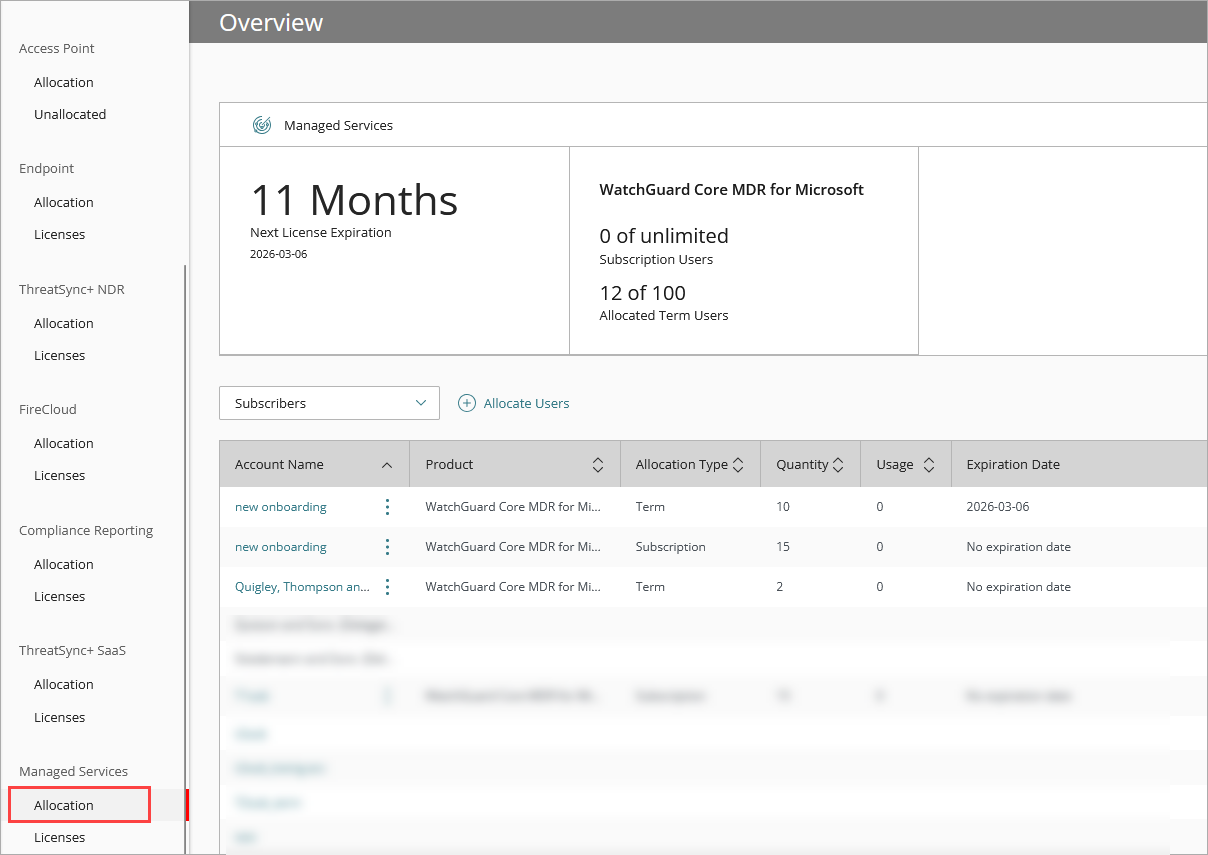The width and height of the screenshot is (1208, 855).
Task: Click the Usage column sort icon
Action: point(932,464)
